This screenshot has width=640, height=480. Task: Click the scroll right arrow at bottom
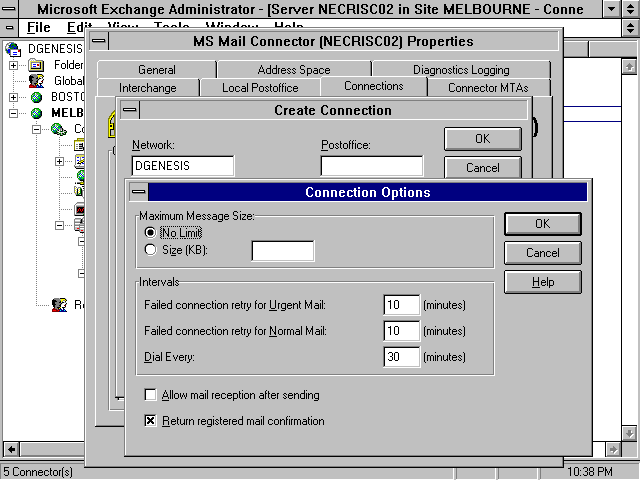[613, 449]
